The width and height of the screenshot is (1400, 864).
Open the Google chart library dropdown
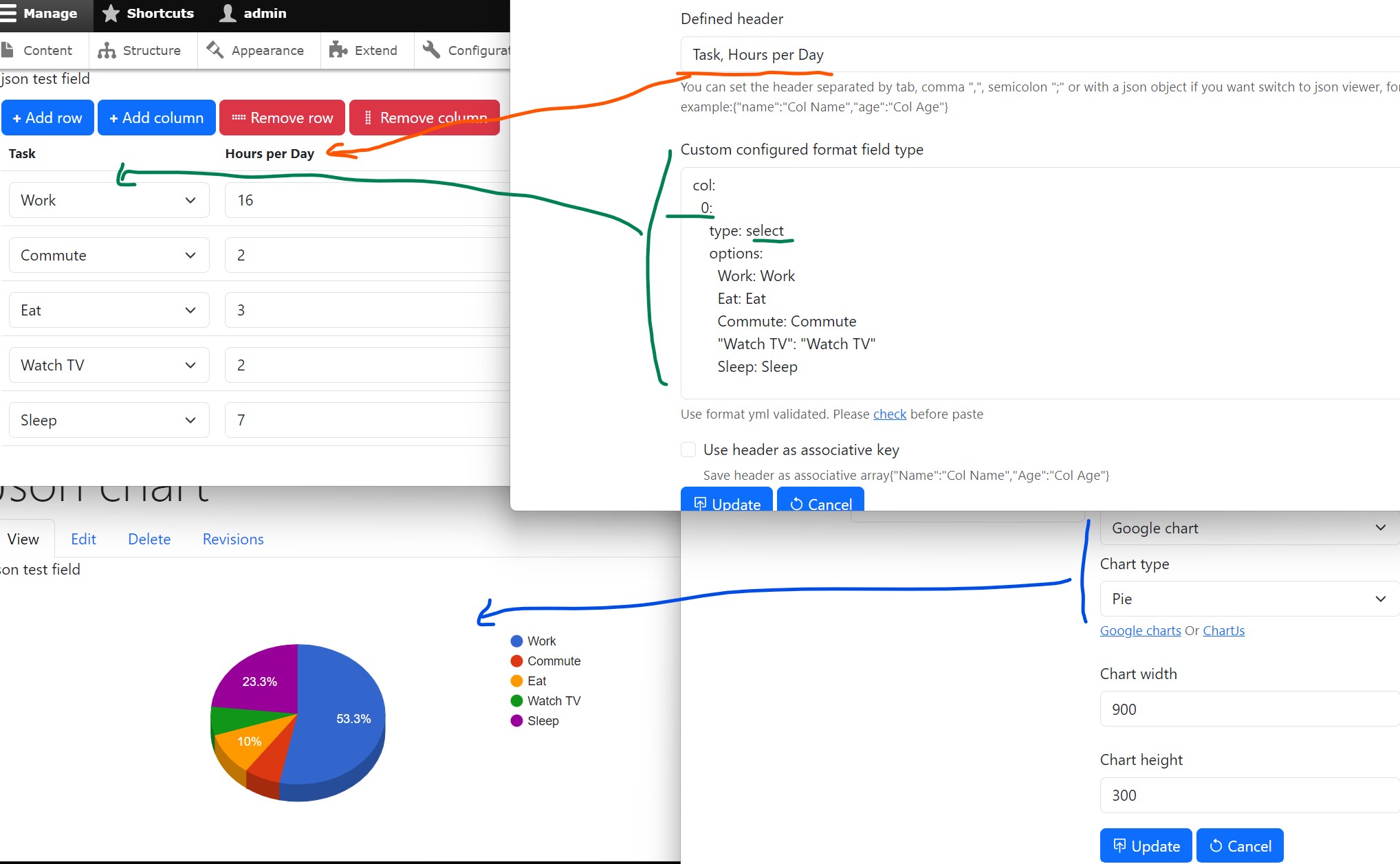pos(1248,528)
